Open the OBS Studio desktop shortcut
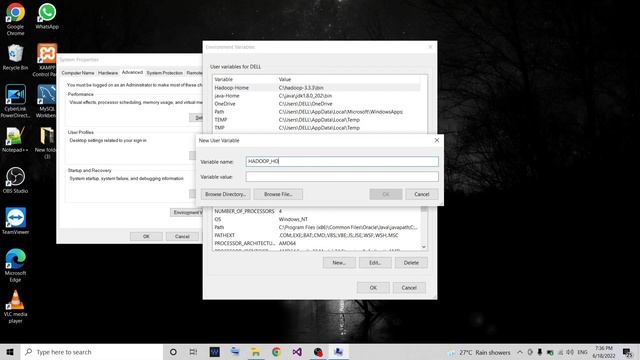 pos(15,180)
